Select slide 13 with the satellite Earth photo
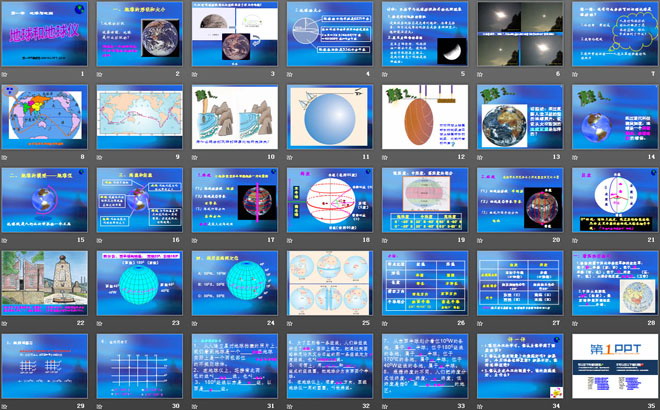This screenshot has width=660, height=410. (520, 117)
